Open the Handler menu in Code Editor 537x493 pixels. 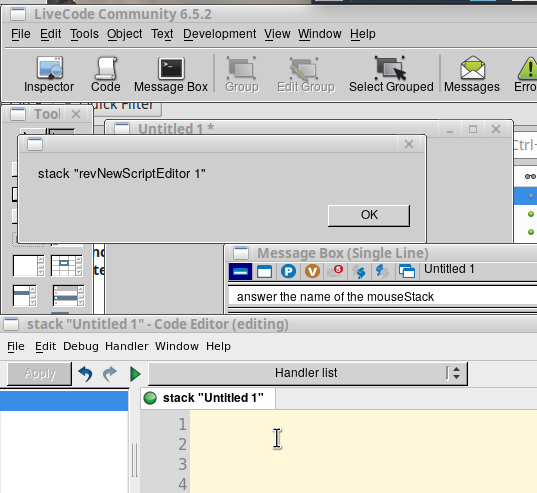point(127,346)
